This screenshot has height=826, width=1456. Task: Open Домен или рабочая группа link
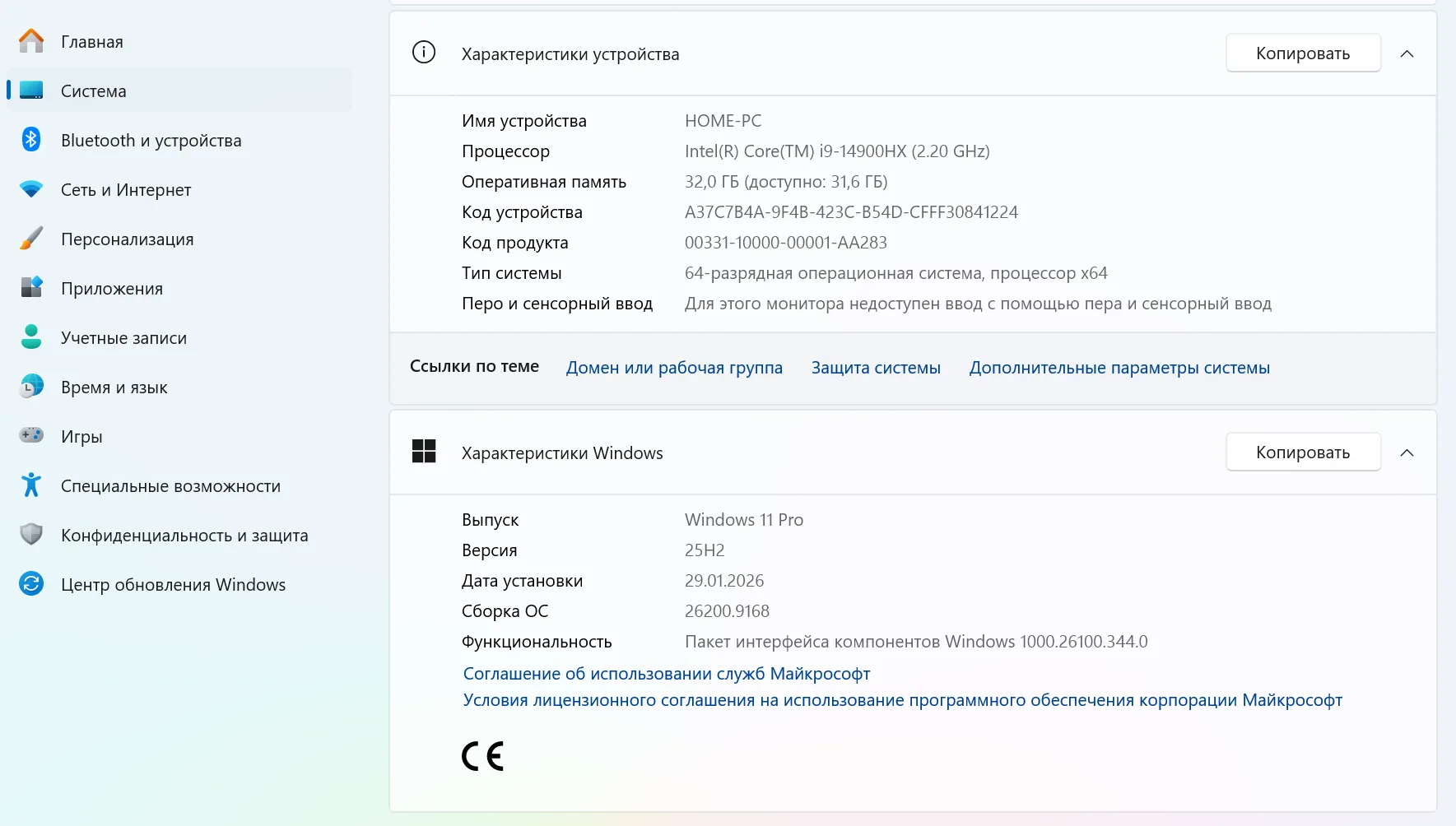(674, 368)
